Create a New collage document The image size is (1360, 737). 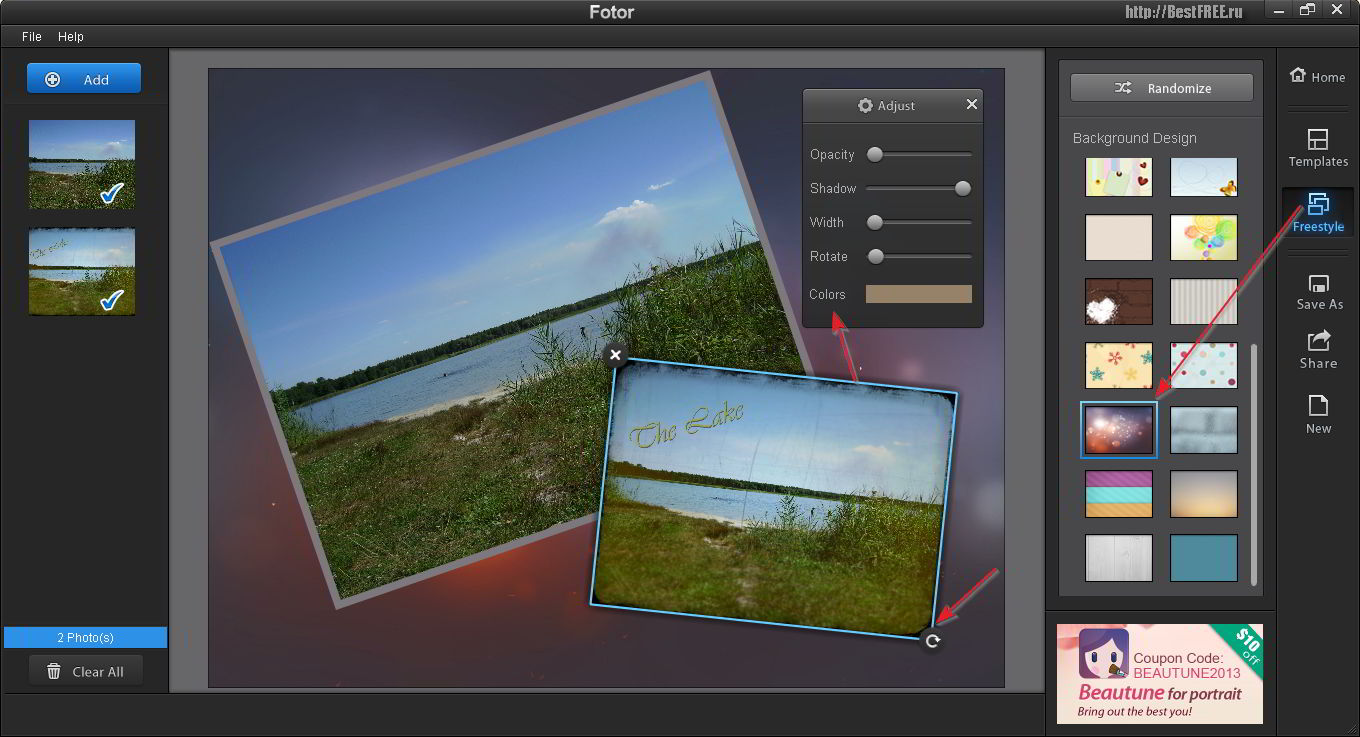(x=1318, y=414)
